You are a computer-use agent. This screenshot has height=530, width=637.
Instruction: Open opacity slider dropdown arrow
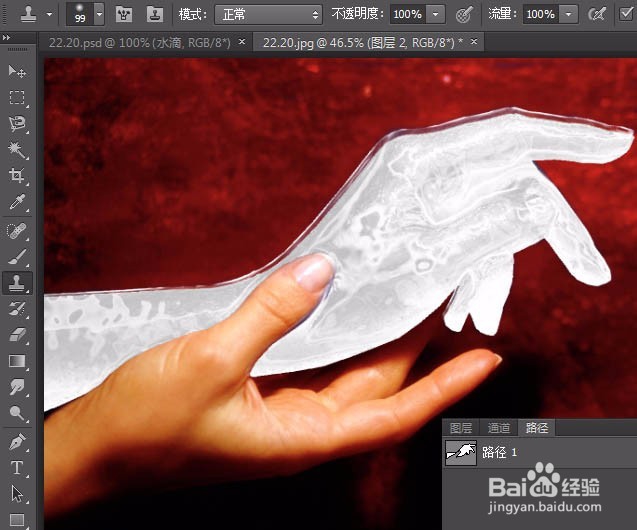(x=436, y=15)
